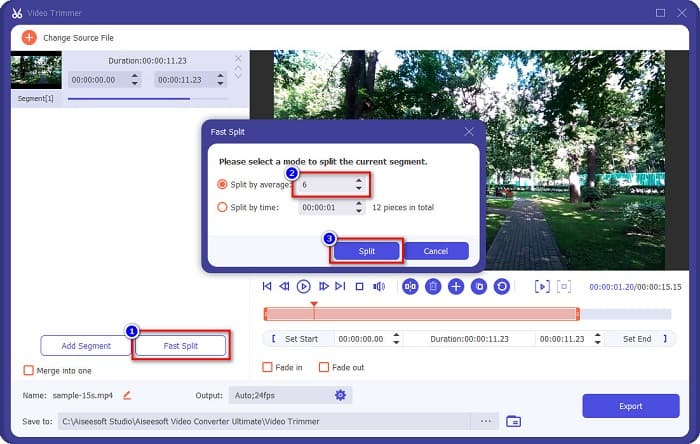Toggle the Fade out checkbox
The height and width of the screenshot is (444, 700).
(x=324, y=367)
